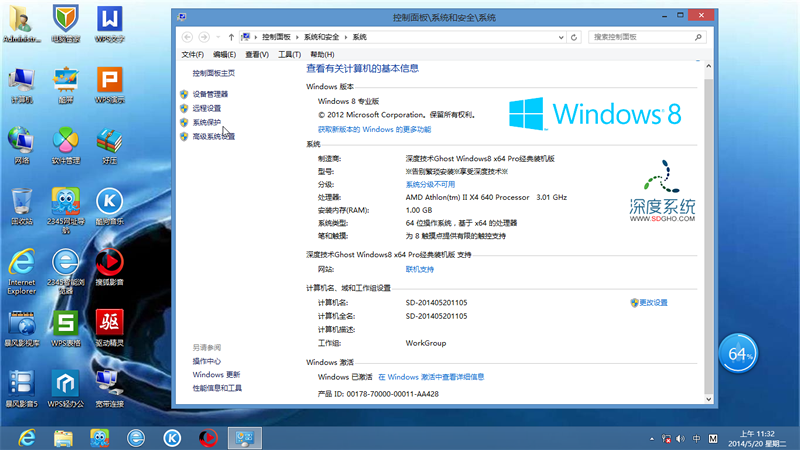Open the 编辑(E) menu

pos(224,55)
